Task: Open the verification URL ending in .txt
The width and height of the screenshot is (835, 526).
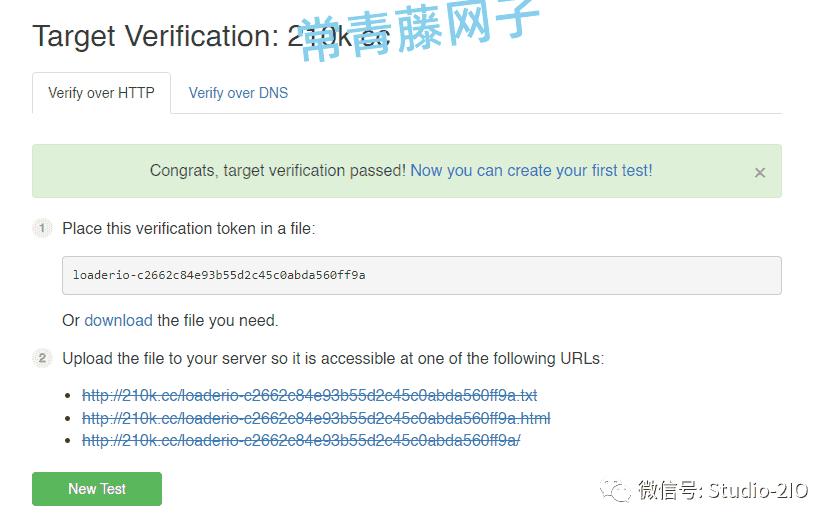Action: 309,395
